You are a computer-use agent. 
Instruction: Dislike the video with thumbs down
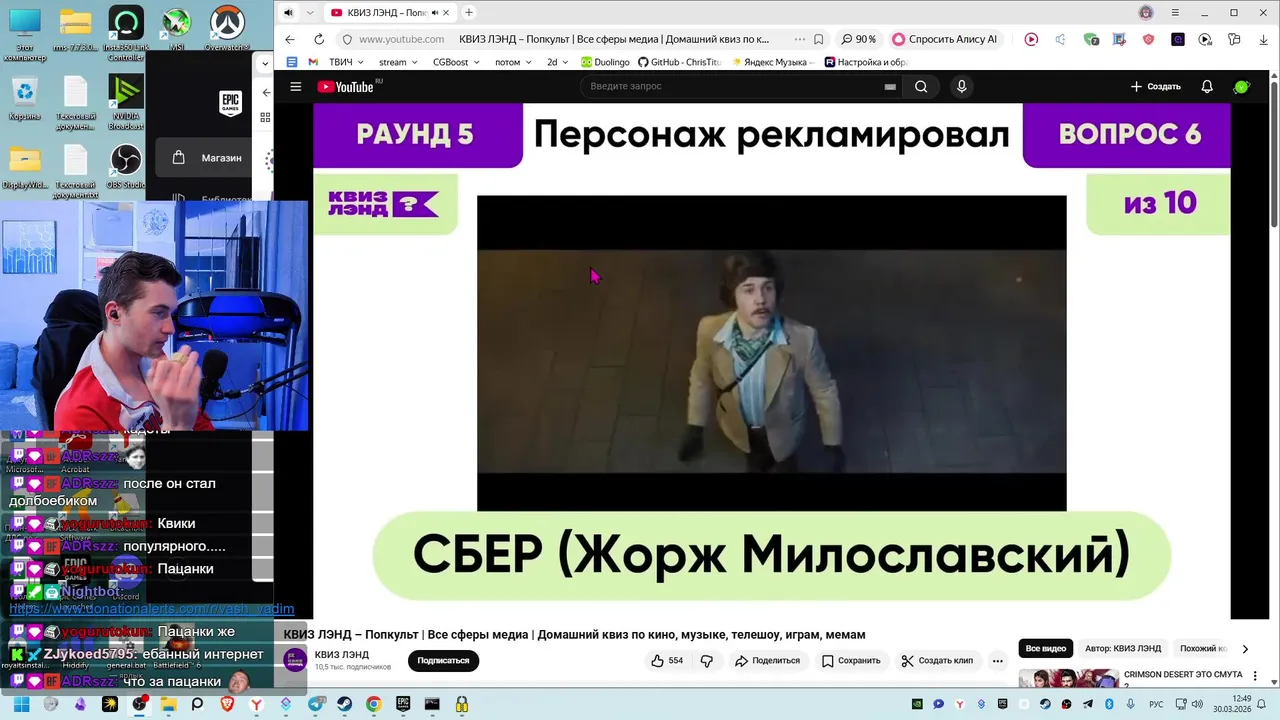(707, 661)
